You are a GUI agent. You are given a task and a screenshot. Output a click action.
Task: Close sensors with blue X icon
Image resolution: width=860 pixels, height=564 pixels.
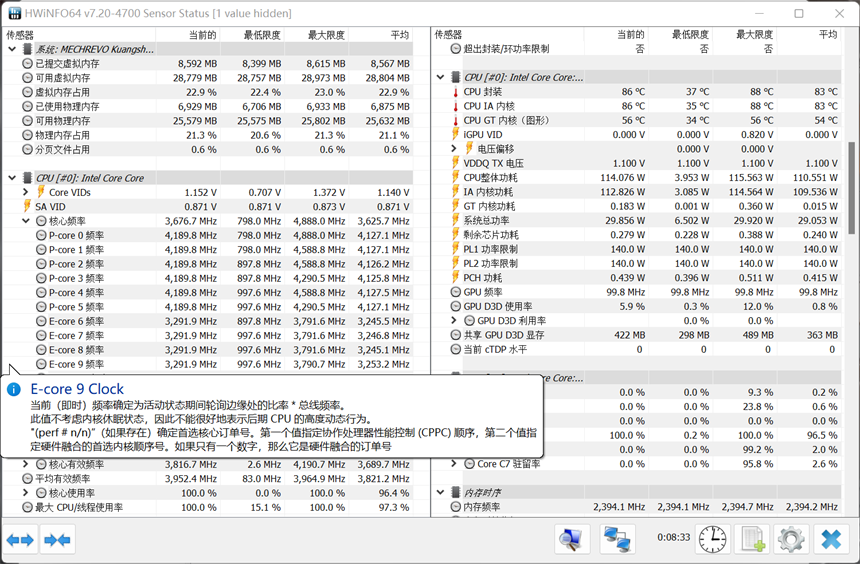tap(831, 540)
